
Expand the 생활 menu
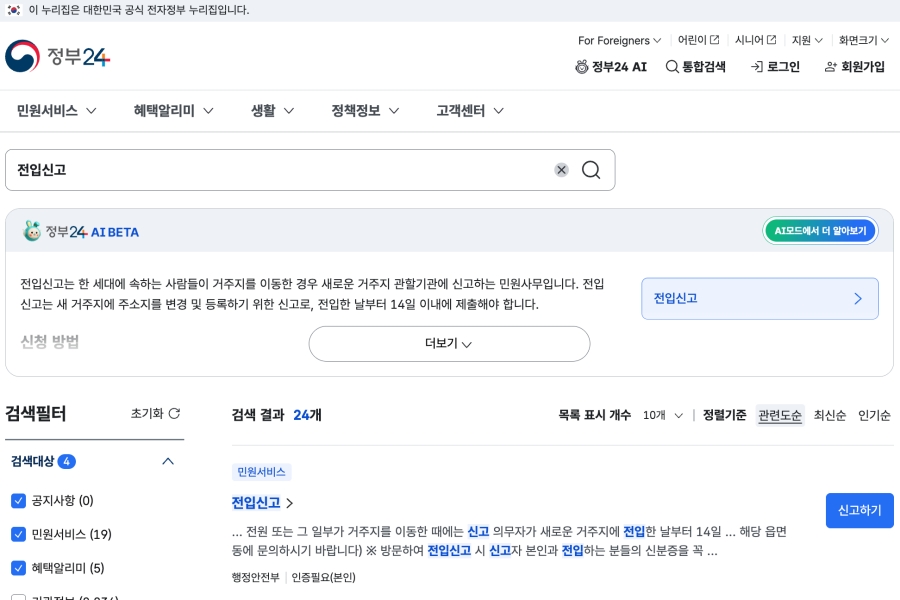[273, 111]
